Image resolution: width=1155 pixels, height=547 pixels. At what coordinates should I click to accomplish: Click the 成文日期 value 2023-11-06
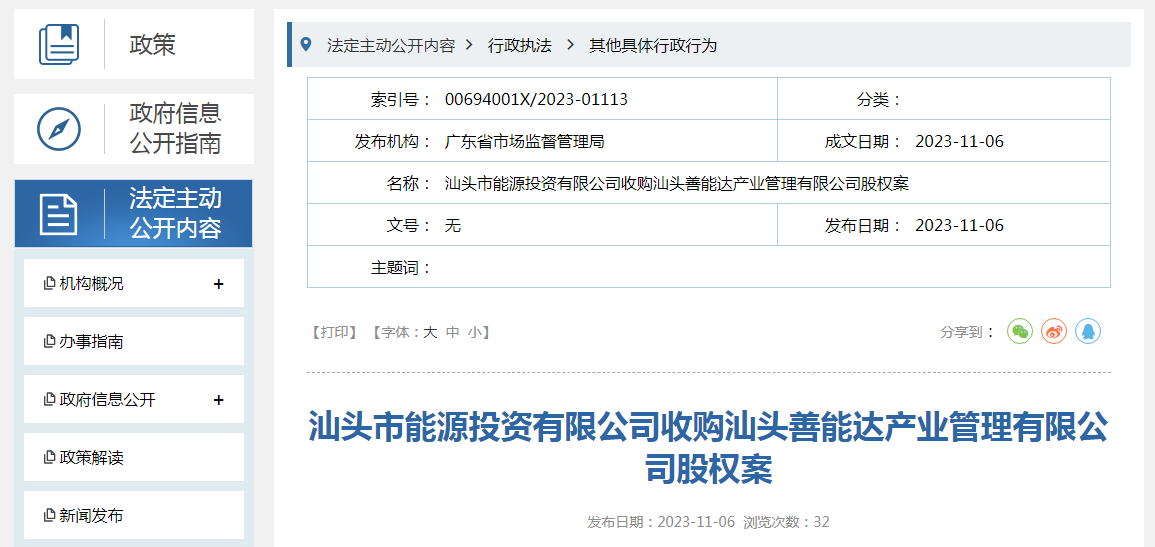pos(959,141)
